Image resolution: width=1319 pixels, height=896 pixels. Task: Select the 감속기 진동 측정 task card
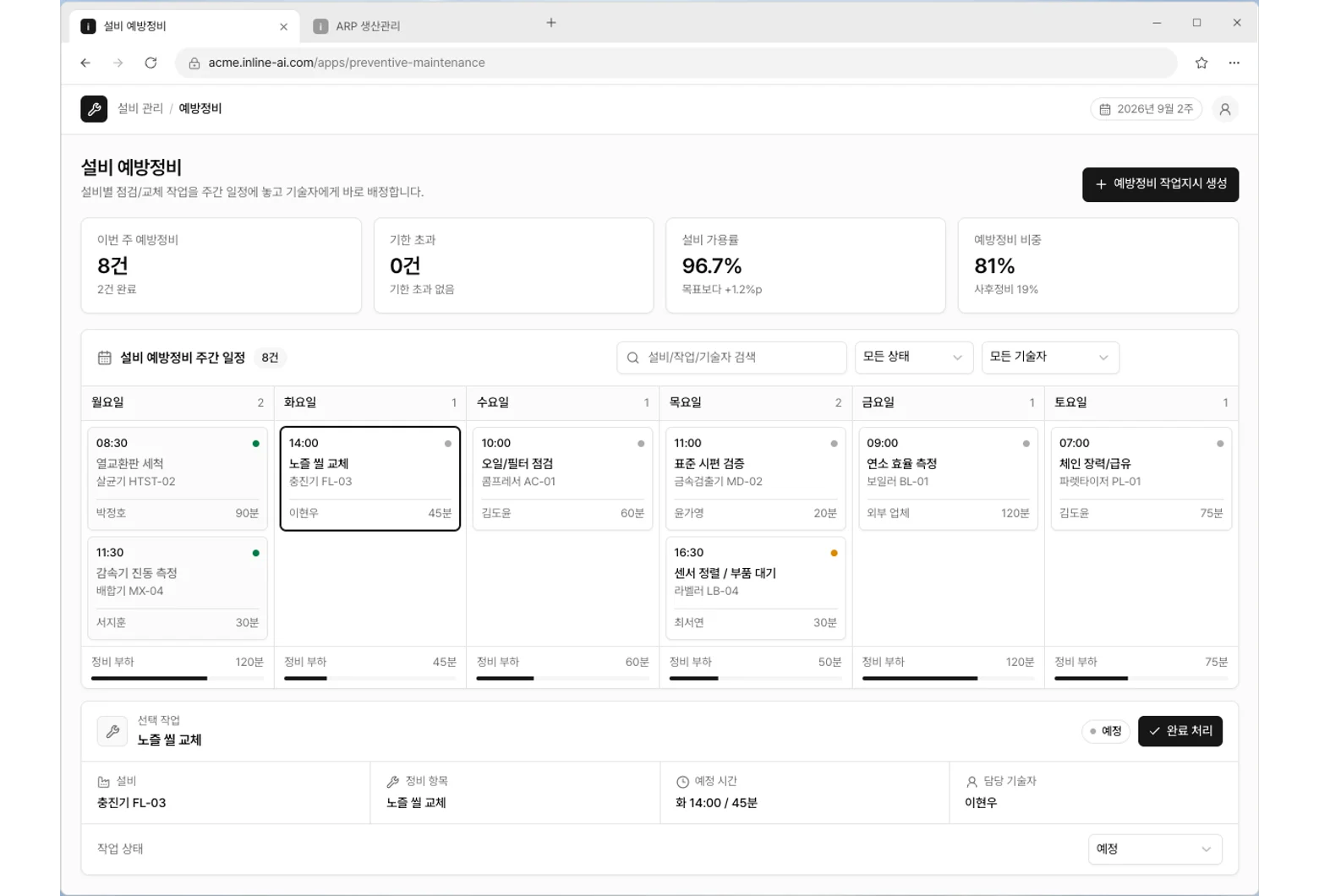[178, 587]
